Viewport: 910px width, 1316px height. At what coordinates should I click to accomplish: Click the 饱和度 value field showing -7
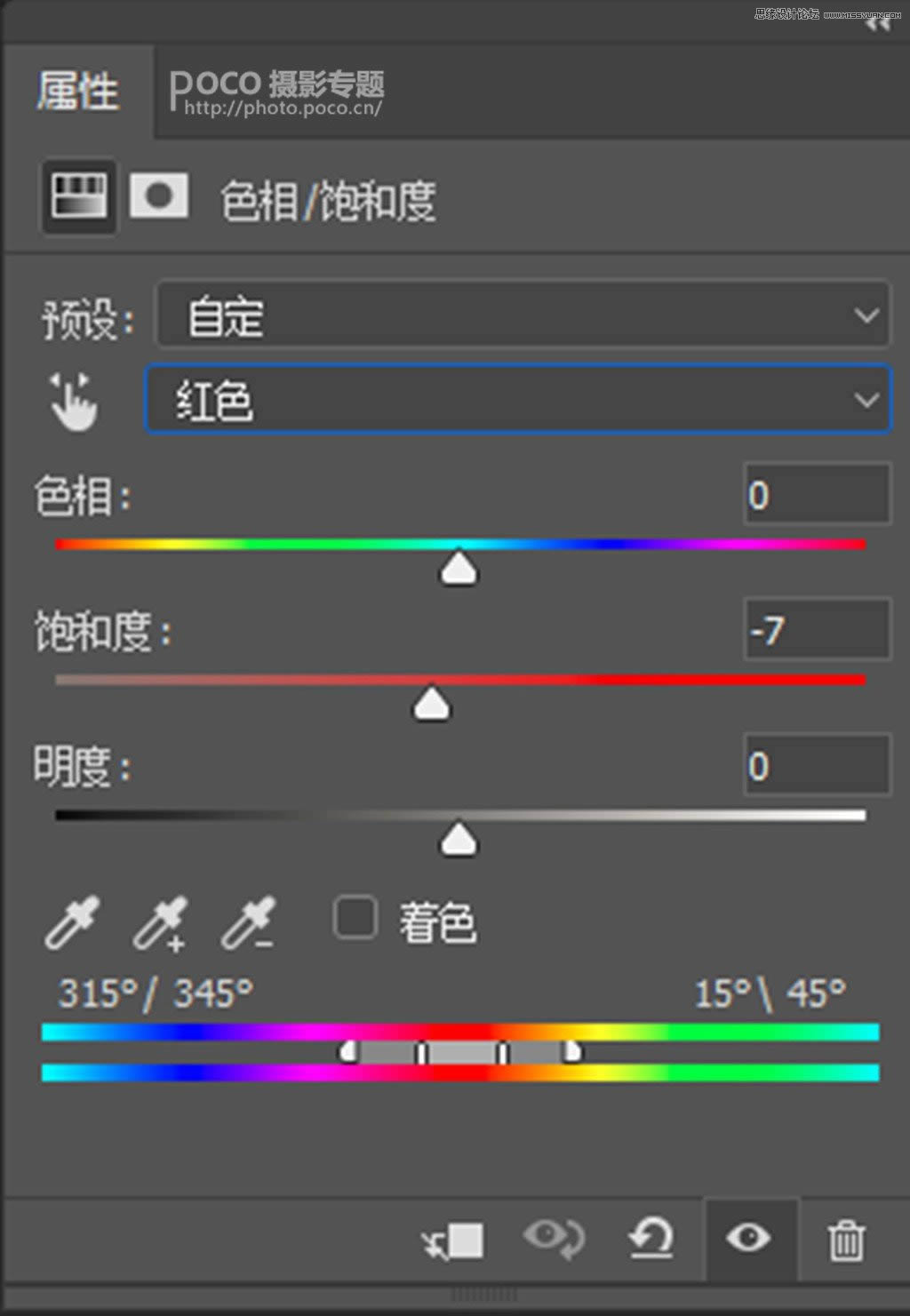[817, 630]
